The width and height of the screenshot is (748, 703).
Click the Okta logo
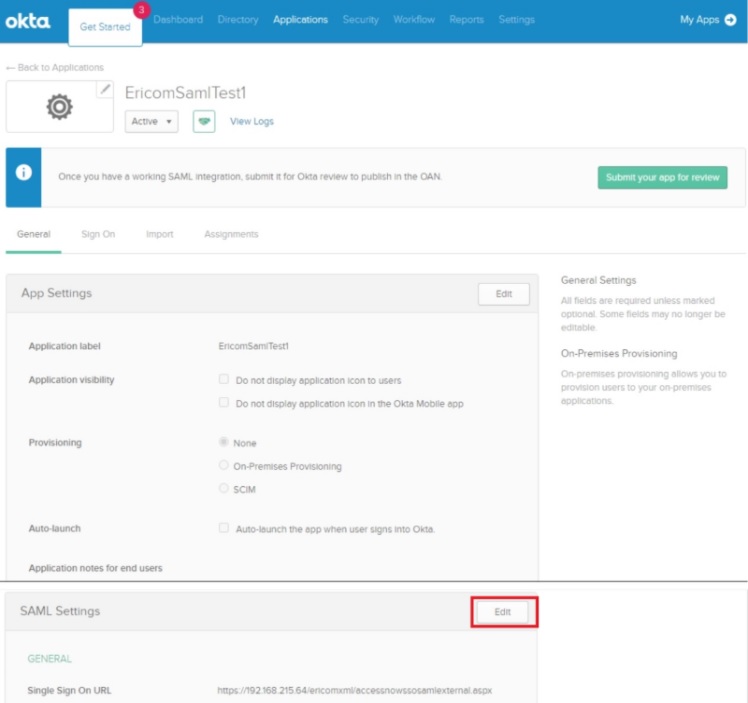pyautogui.click(x=27, y=21)
